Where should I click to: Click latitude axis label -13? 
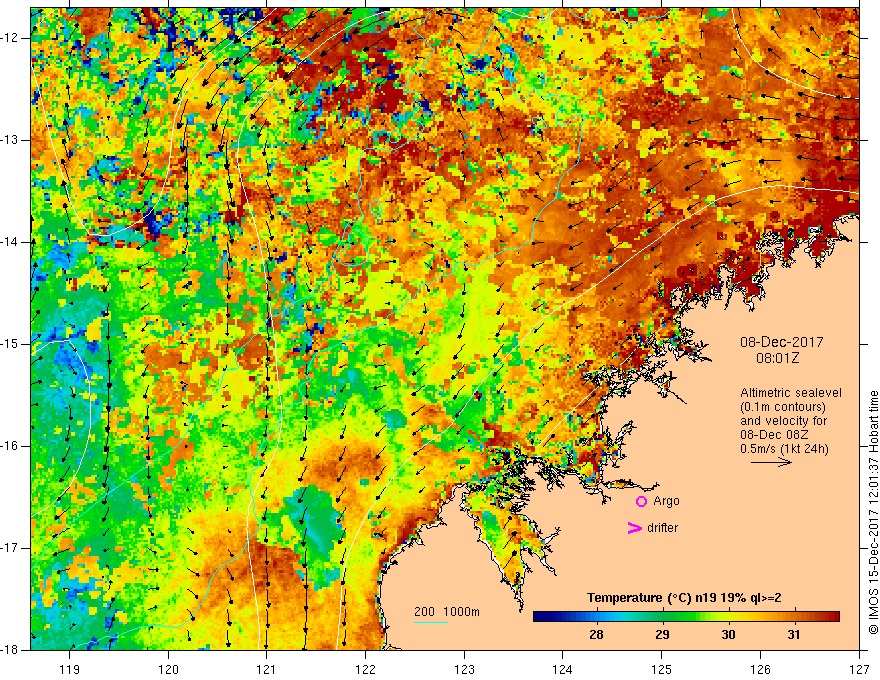coord(10,140)
